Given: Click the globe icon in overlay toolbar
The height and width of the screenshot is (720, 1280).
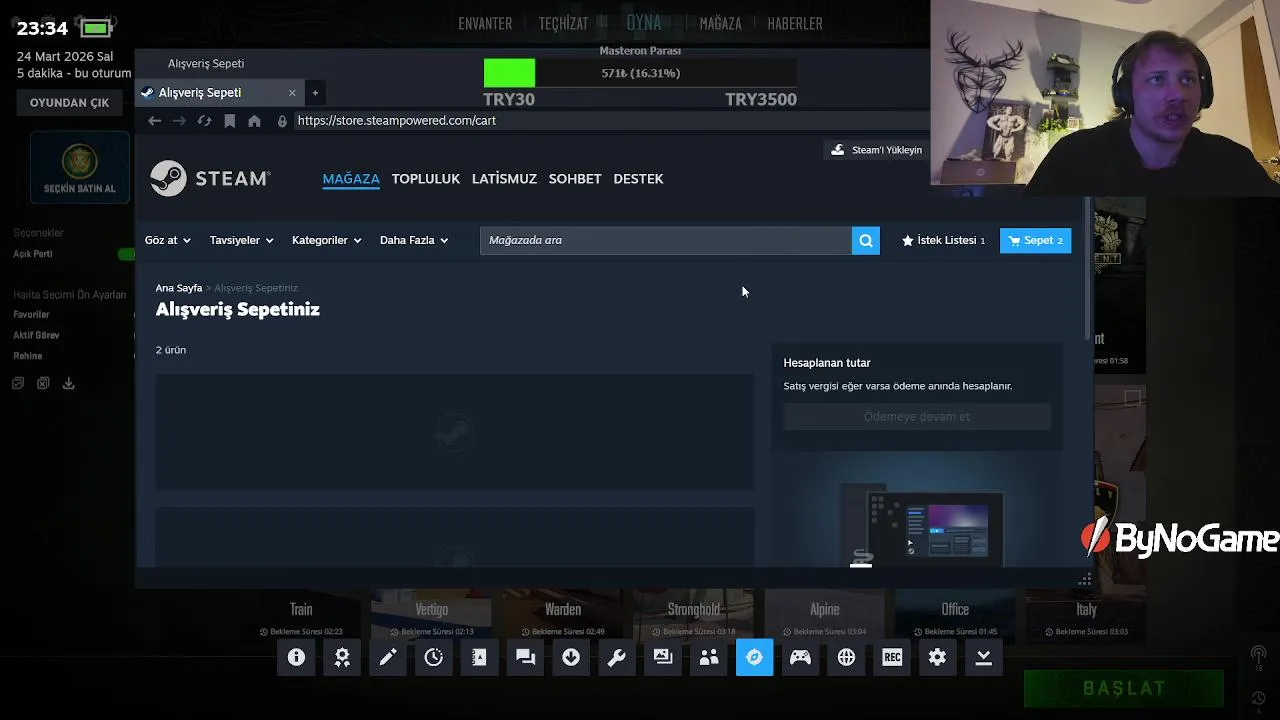Looking at the screenshot, I should click(x=846, y=657).
